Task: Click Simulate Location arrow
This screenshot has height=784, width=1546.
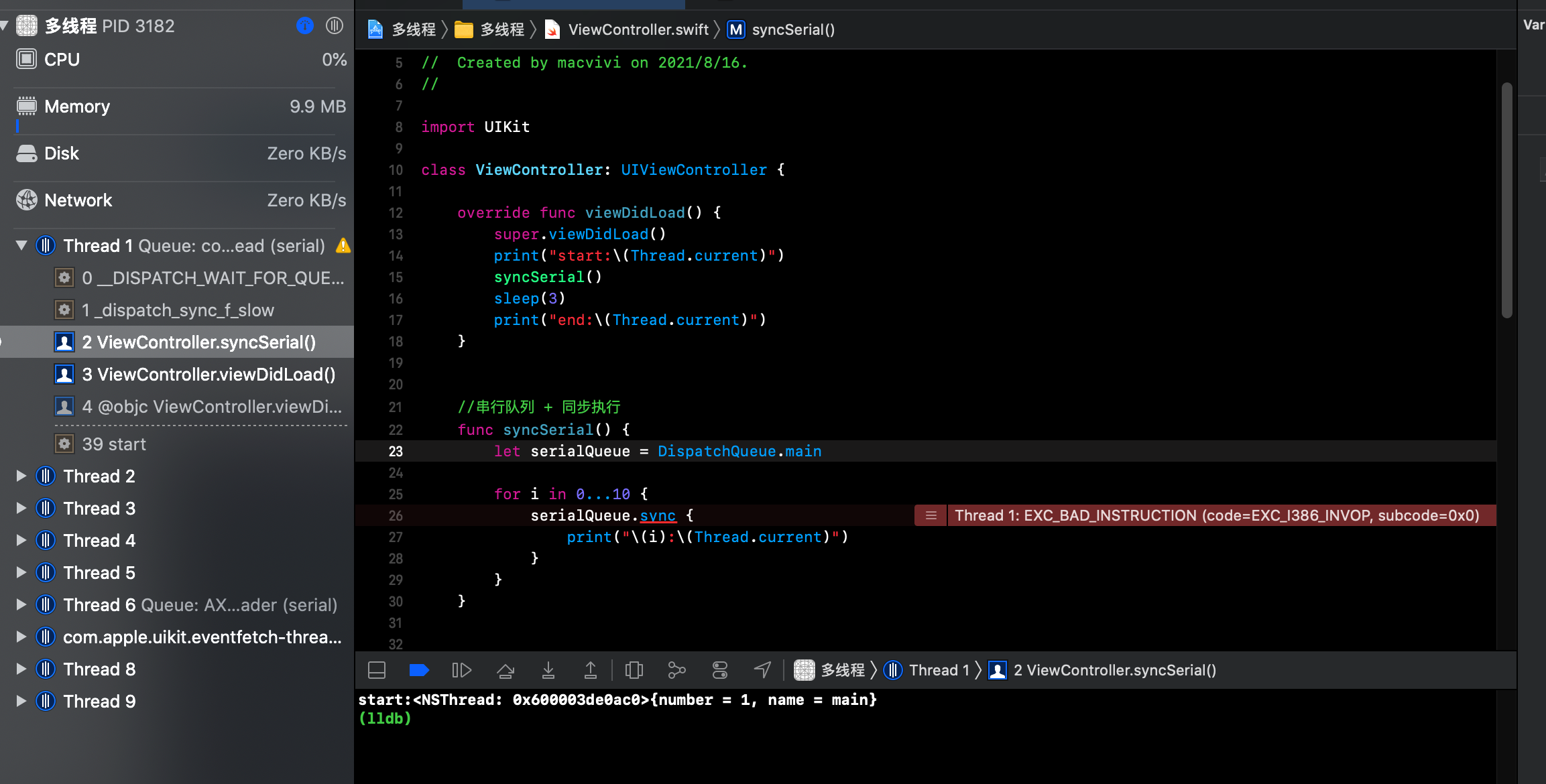Action: point(763,670)
